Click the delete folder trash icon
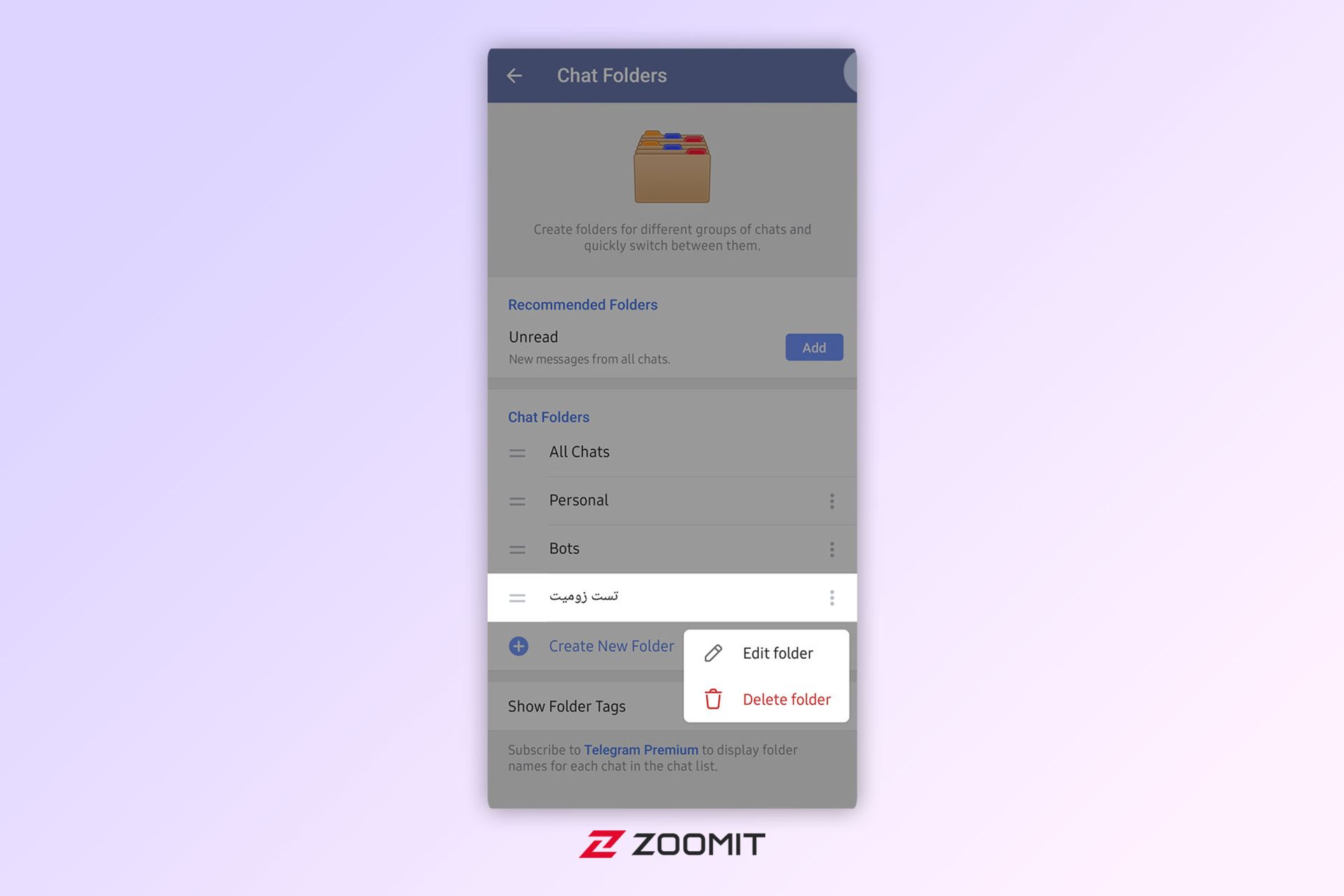 click(713, 698)
